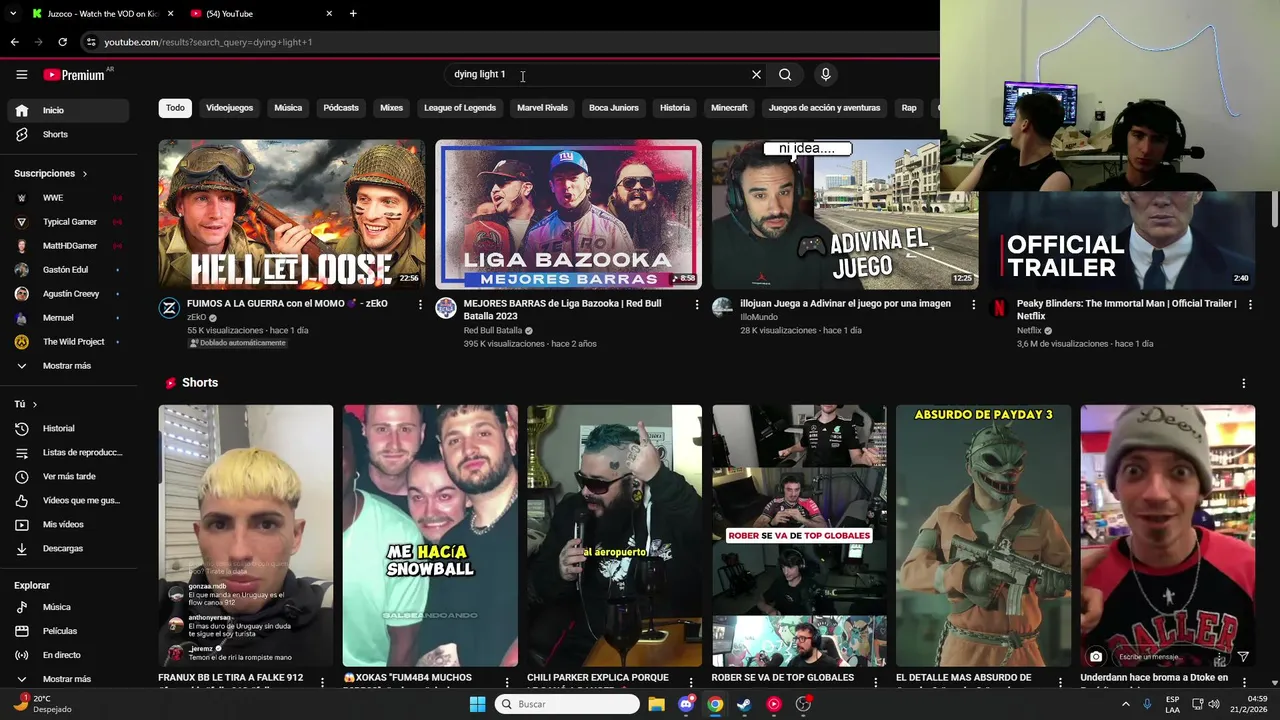Expand the Suscripciones section chevron

pyautogui.click(x=84, y=174)
